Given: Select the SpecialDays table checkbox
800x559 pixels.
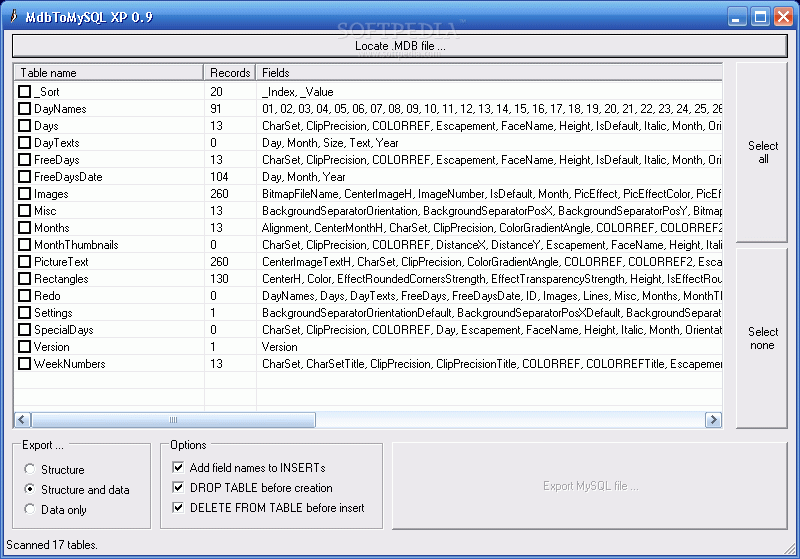Looking at the screenshot, I should point(24,329).
